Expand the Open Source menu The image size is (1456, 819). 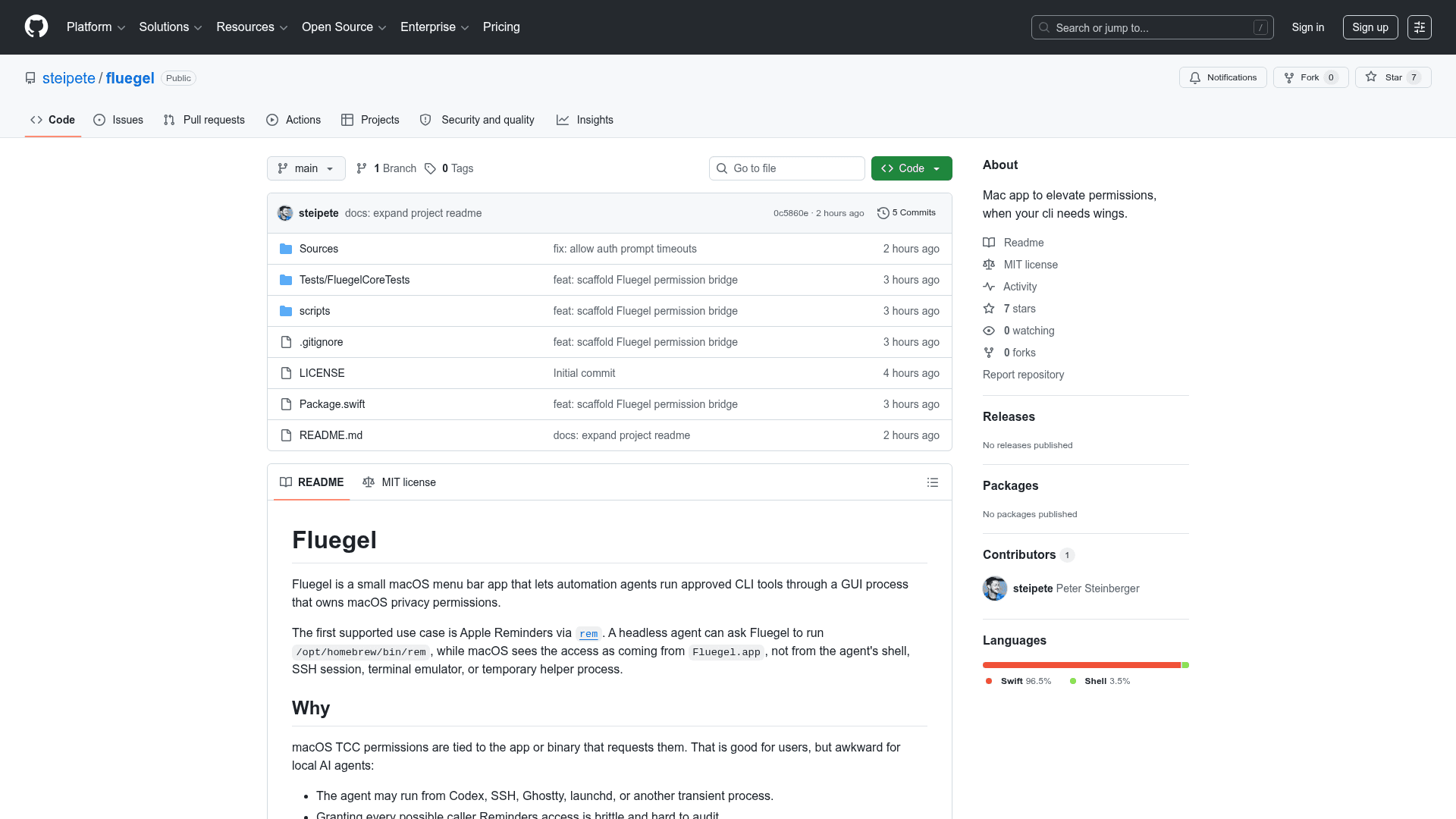pos(344,27)
